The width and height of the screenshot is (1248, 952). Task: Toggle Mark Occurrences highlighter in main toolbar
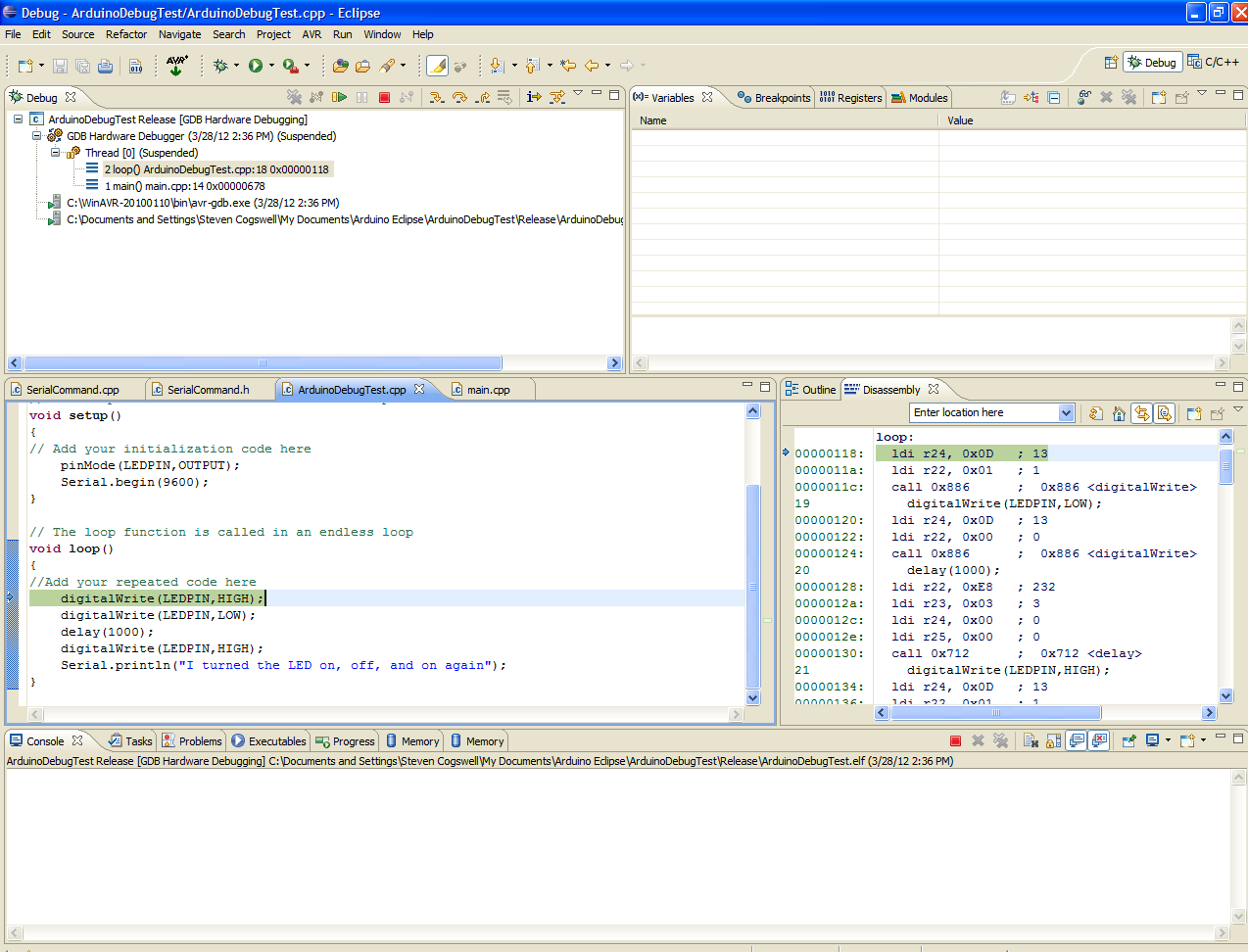tap(437, 66)
